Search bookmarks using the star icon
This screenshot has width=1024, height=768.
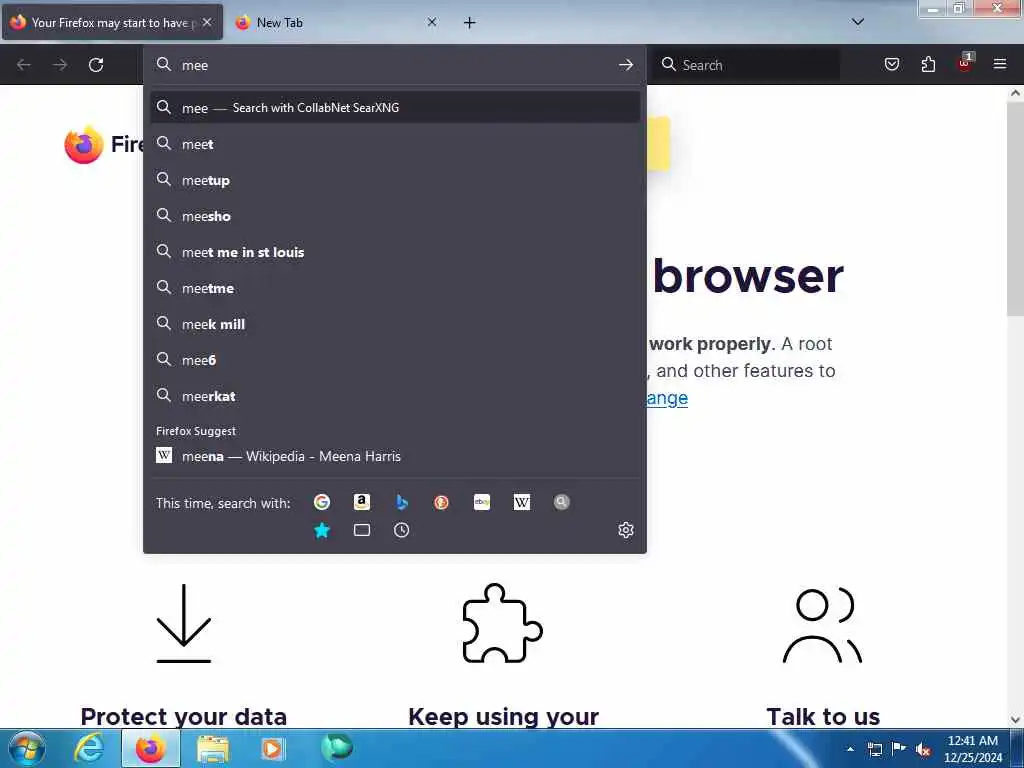click(x=321, y=530)
